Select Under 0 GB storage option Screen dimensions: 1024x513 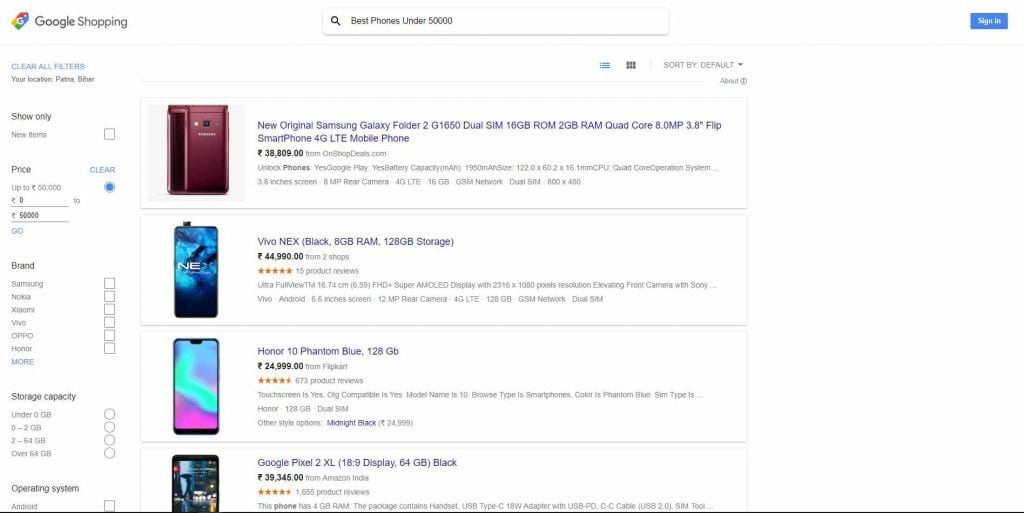[110, 414]
